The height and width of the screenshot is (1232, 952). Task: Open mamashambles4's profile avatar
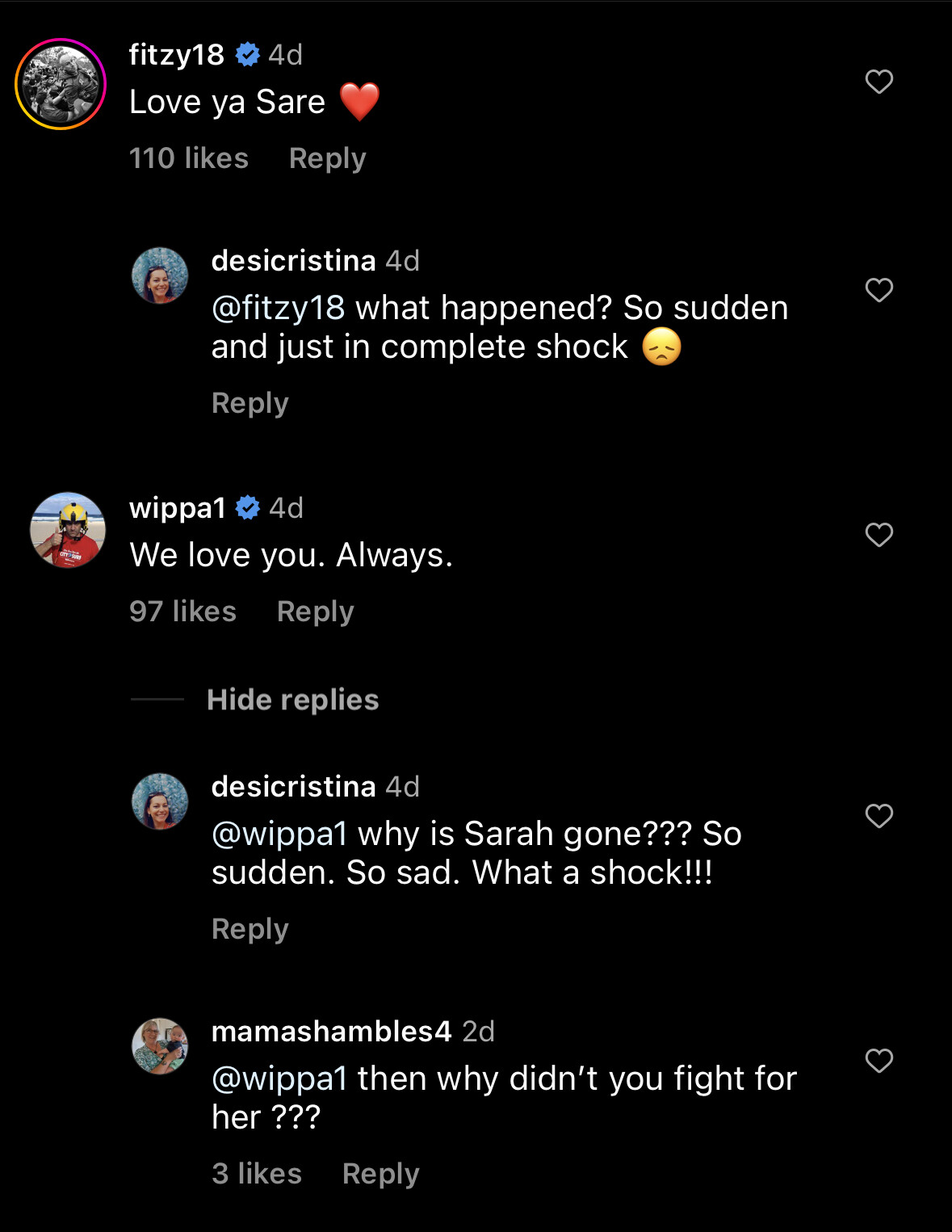pyautogui.click(x=160, y=1046)
